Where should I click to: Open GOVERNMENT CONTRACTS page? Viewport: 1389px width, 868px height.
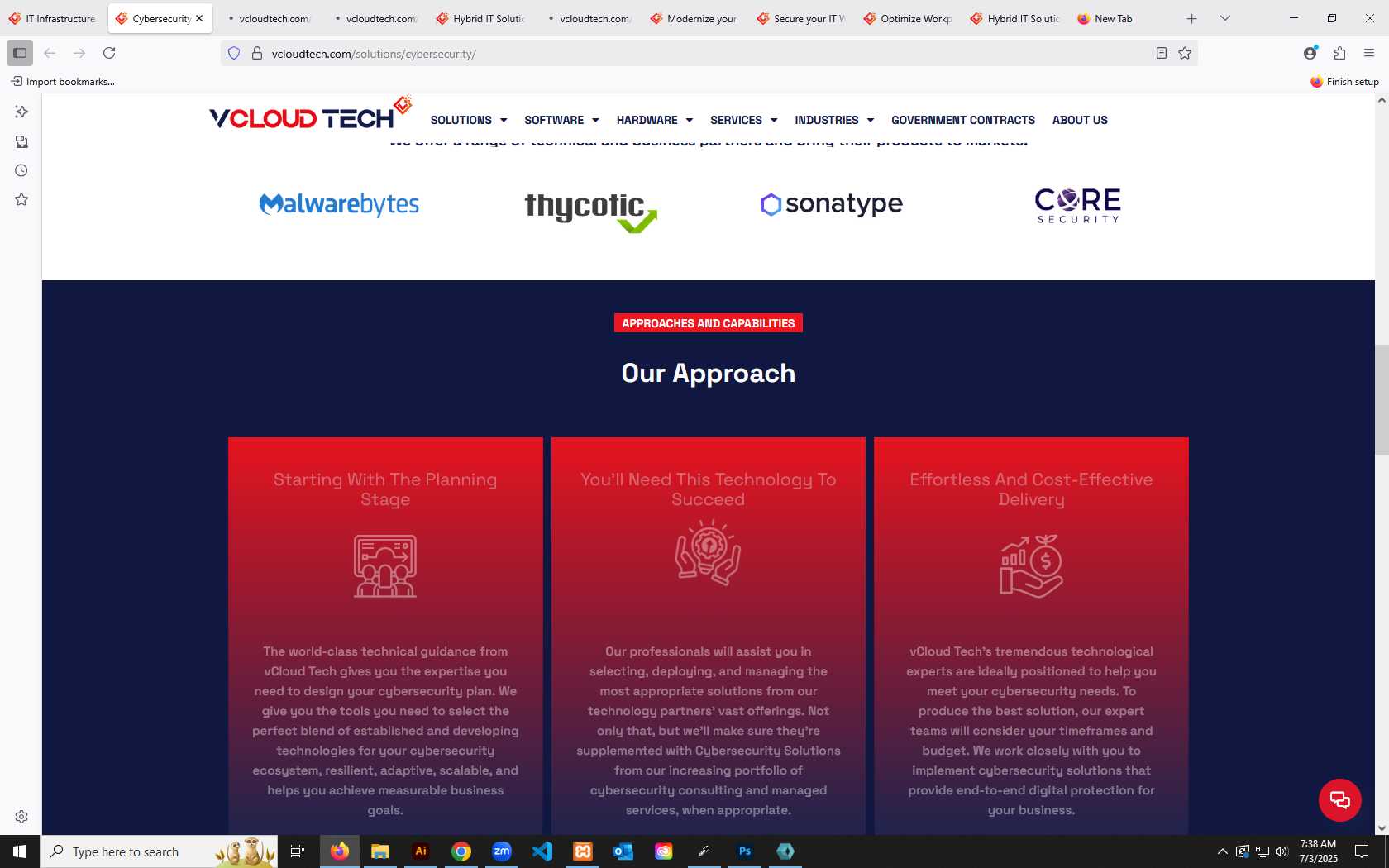click(963, 120)
